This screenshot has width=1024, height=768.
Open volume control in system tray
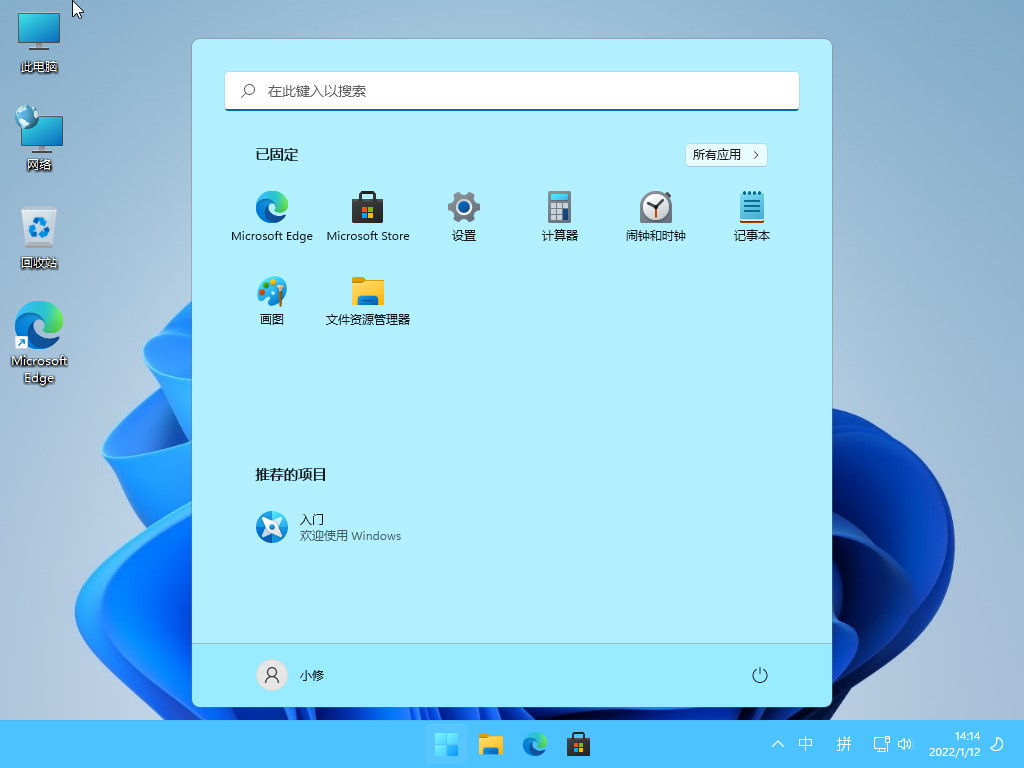pyautogui.click(x=905, y=744)
